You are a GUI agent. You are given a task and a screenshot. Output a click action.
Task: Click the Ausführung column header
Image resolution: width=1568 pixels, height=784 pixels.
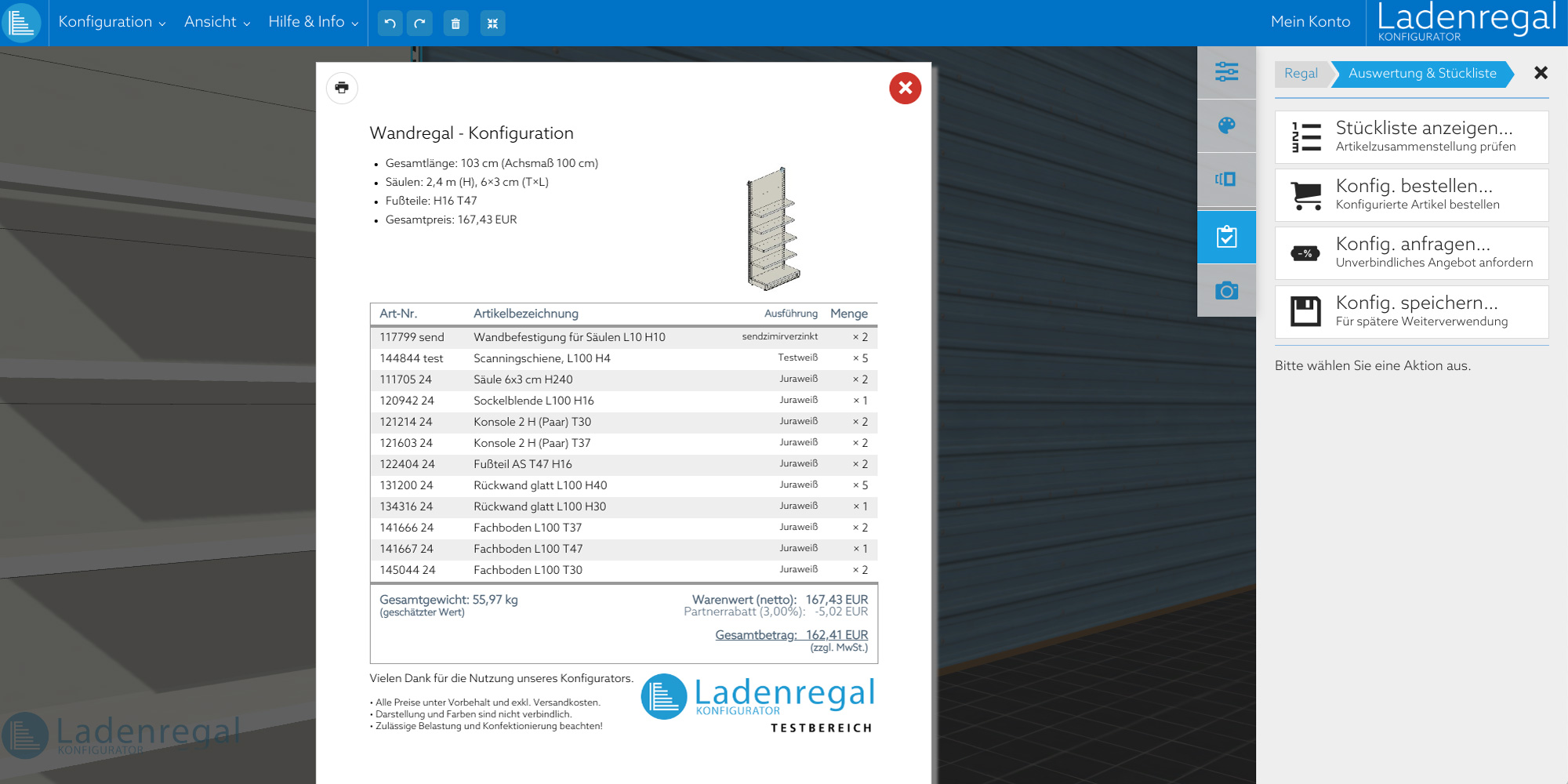tap(791, 314)
